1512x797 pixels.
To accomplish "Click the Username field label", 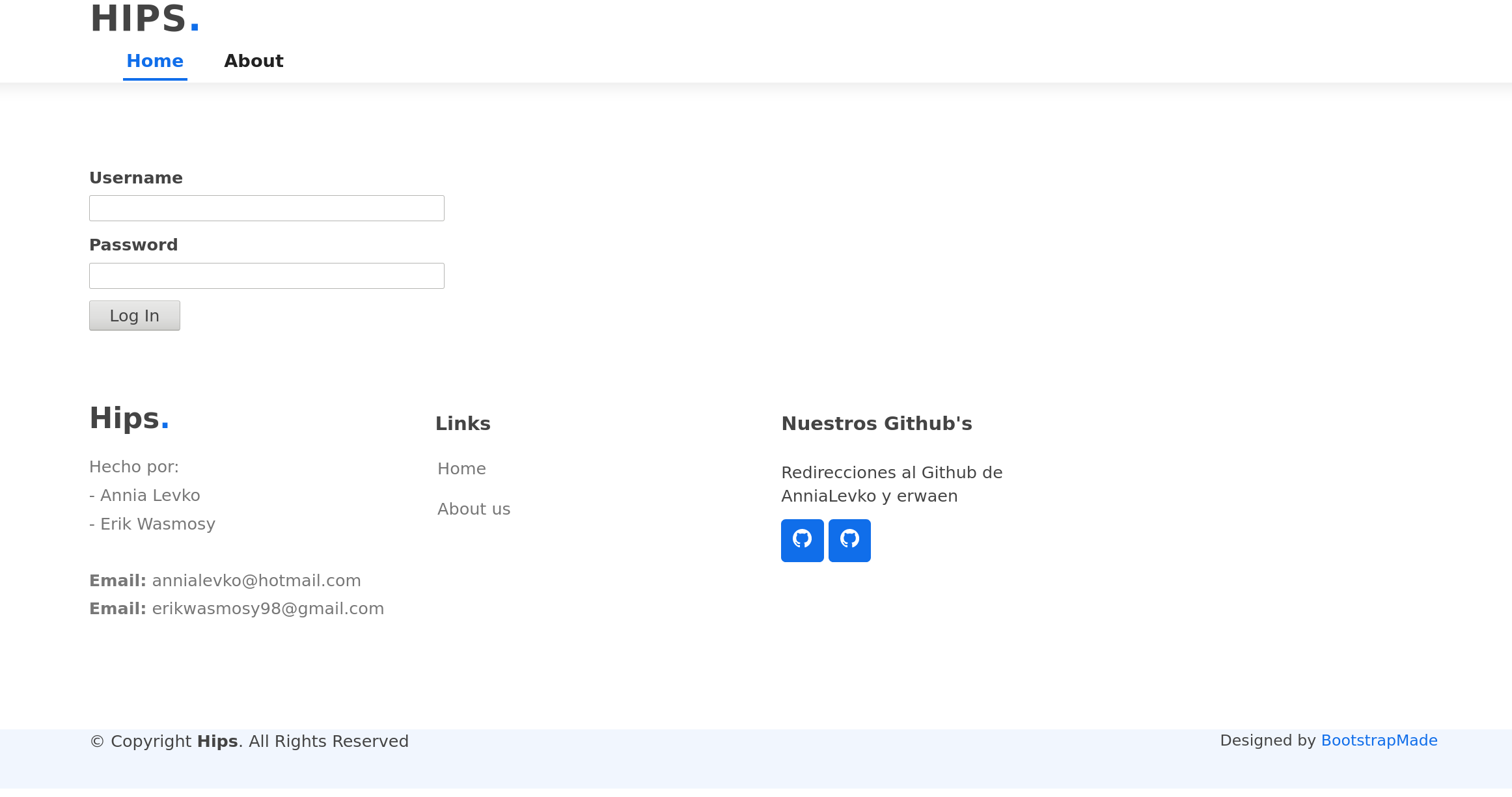I will [x=135, y=178].
